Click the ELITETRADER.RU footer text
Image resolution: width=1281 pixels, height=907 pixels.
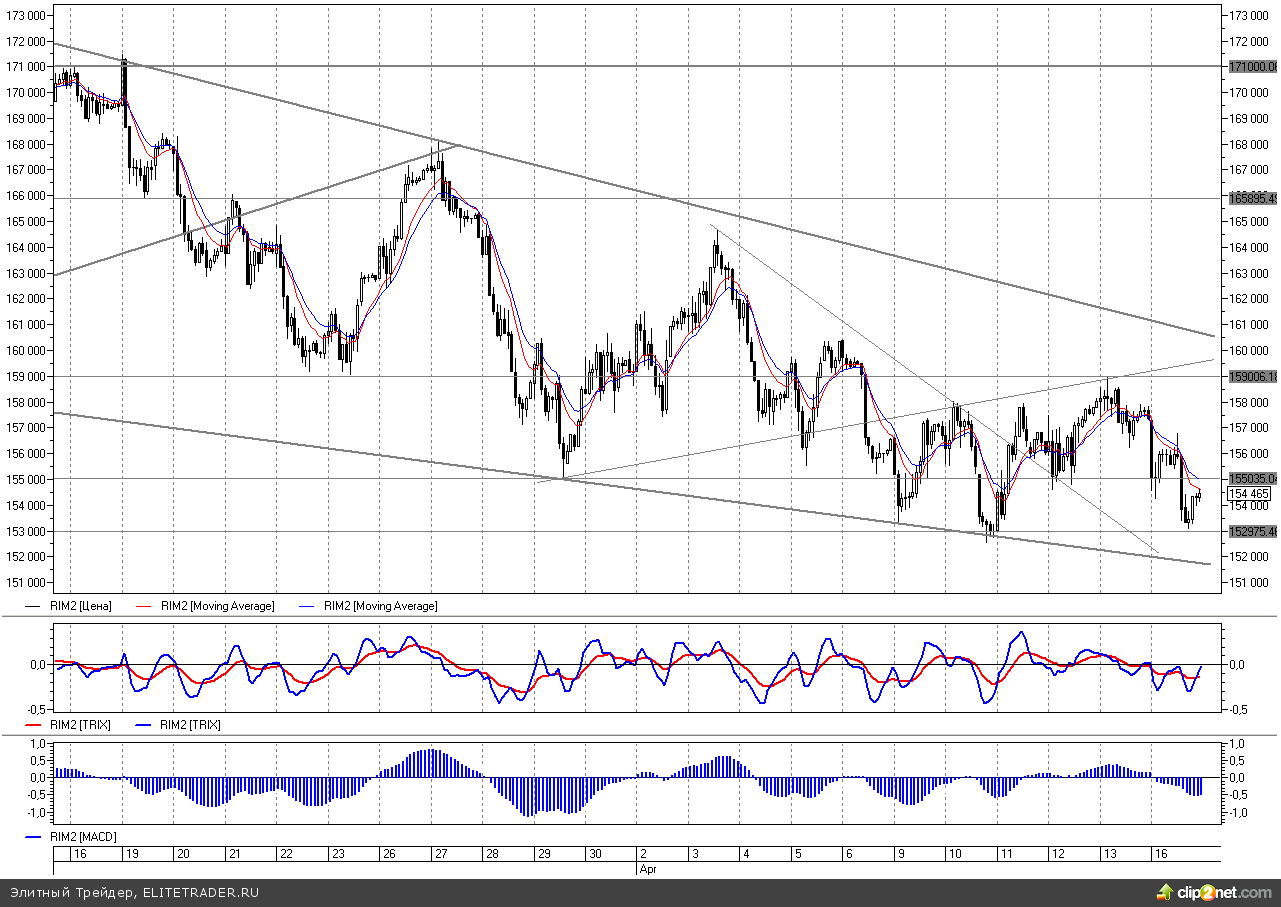tap(200, 892)
